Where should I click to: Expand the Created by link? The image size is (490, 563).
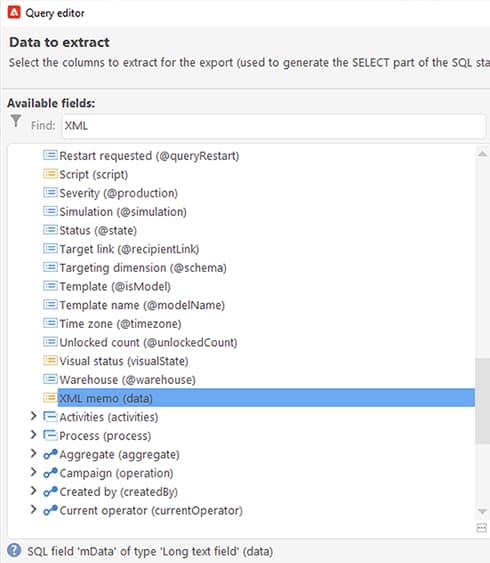[33, 491]
